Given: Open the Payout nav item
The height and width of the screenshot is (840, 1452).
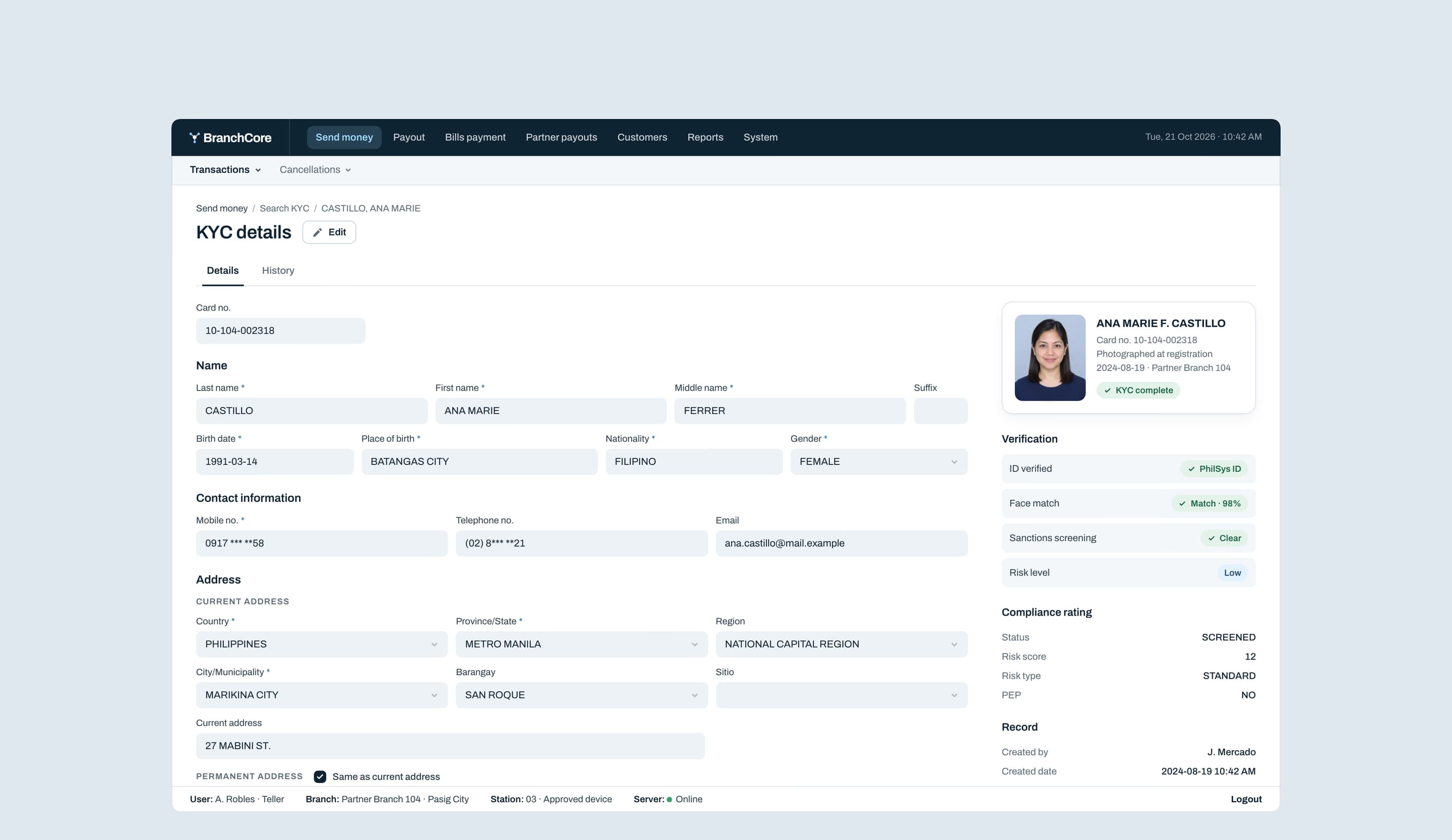Looking at the screenshot, I should [x=408, y=137].
